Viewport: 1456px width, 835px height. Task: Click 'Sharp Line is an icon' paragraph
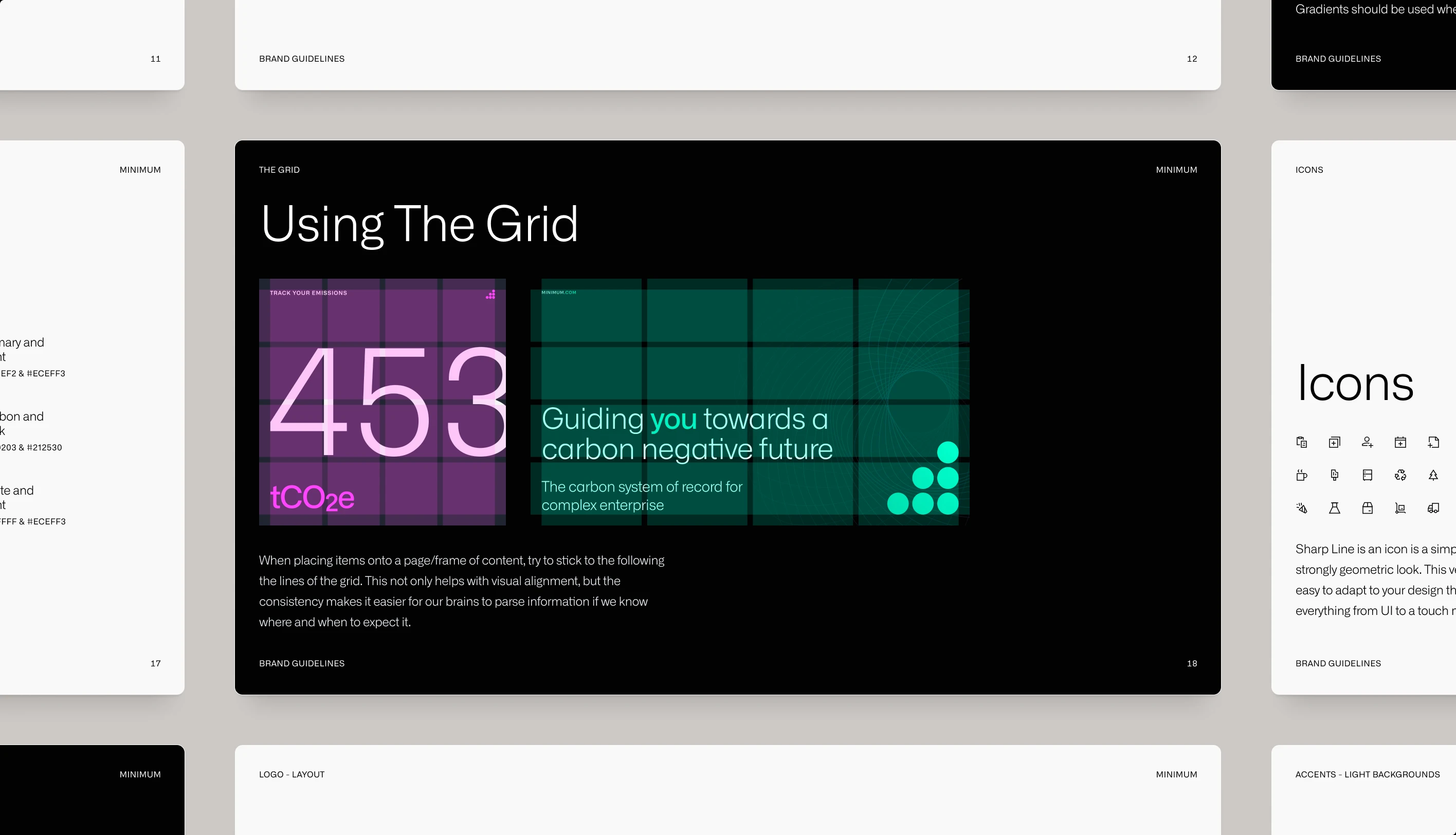(x=1376, y=580)
